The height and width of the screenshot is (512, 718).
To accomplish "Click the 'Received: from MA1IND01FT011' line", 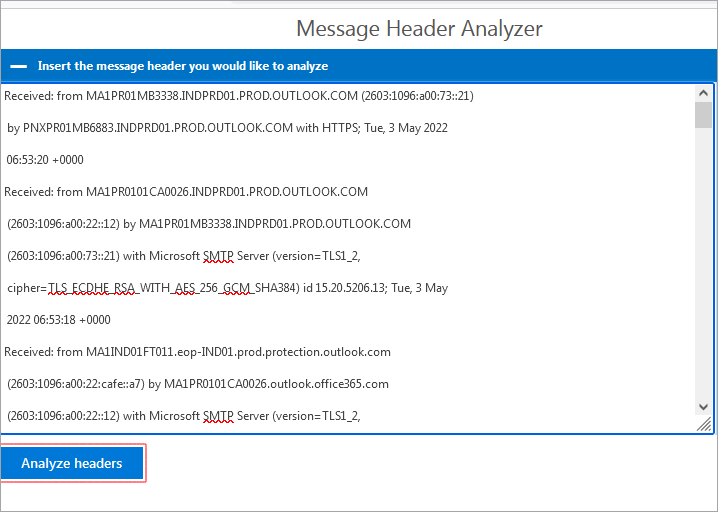I will pyautogui.click(x=197, y=352).
